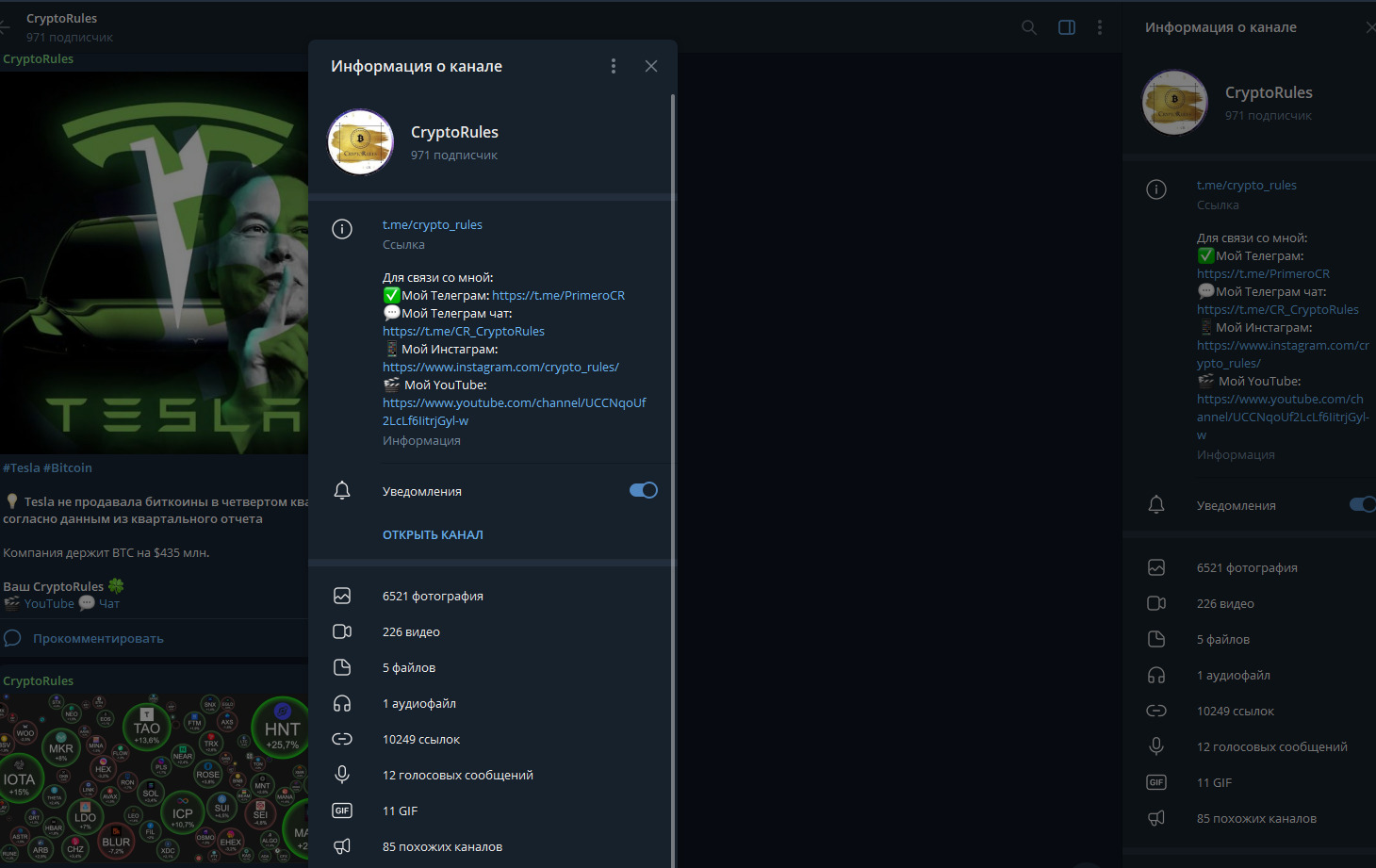The height and width of the screenshot is (868, 1376).
Task: Click the #Bitcoin hashtag
Action: coord(68,467)
